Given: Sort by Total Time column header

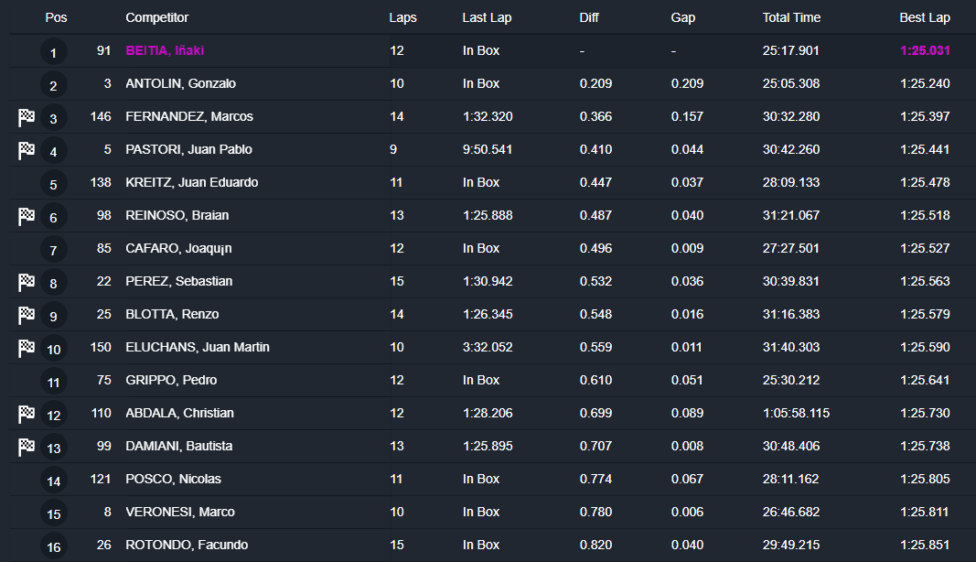Looking at the screenshot, I should (x=791, y=17).
